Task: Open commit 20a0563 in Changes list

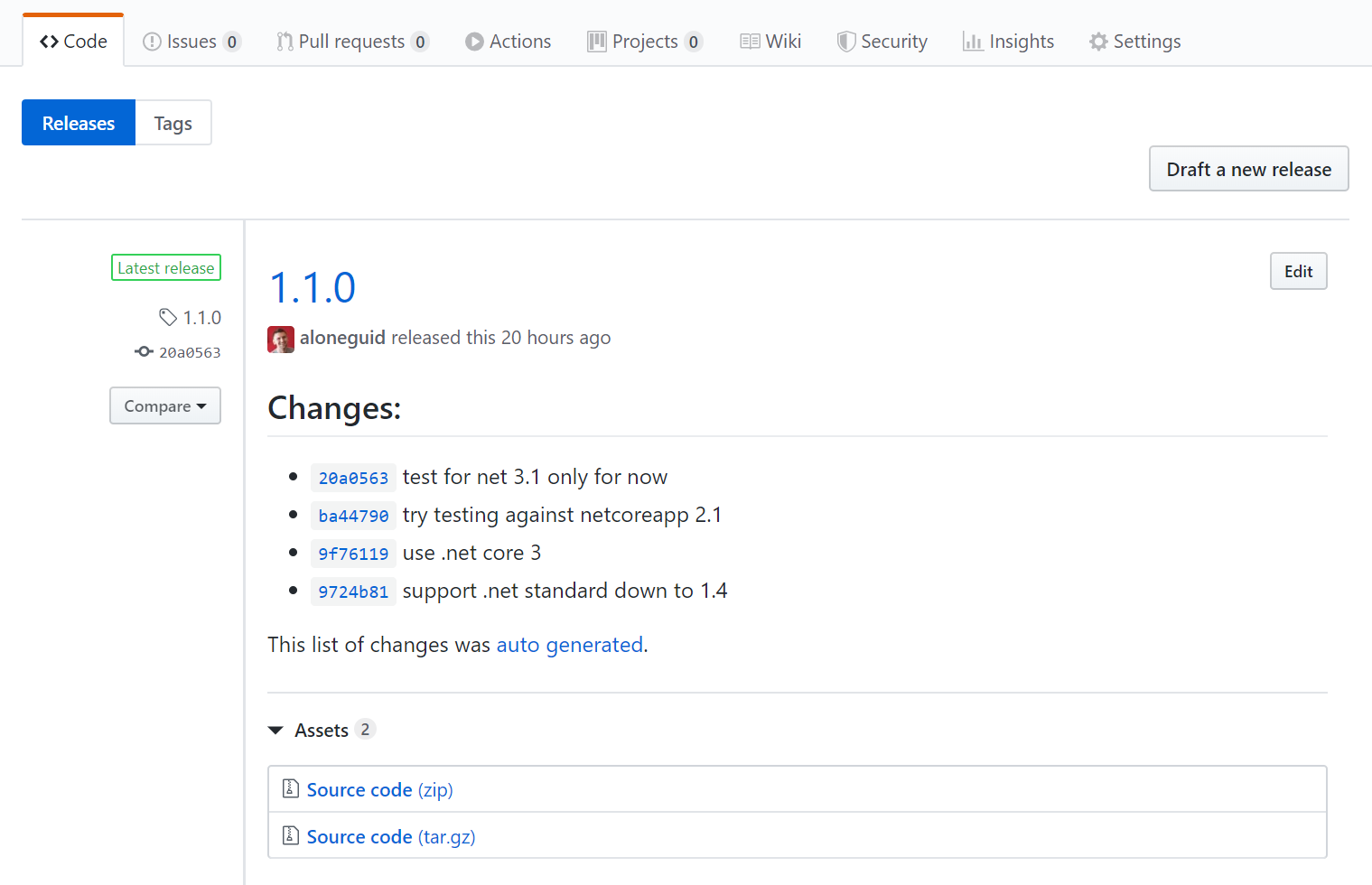Action: click(x=353, y=478)
